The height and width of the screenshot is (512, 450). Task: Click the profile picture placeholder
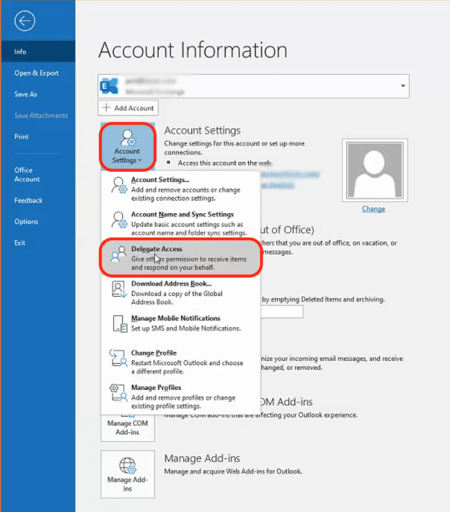tap(375, 170)
